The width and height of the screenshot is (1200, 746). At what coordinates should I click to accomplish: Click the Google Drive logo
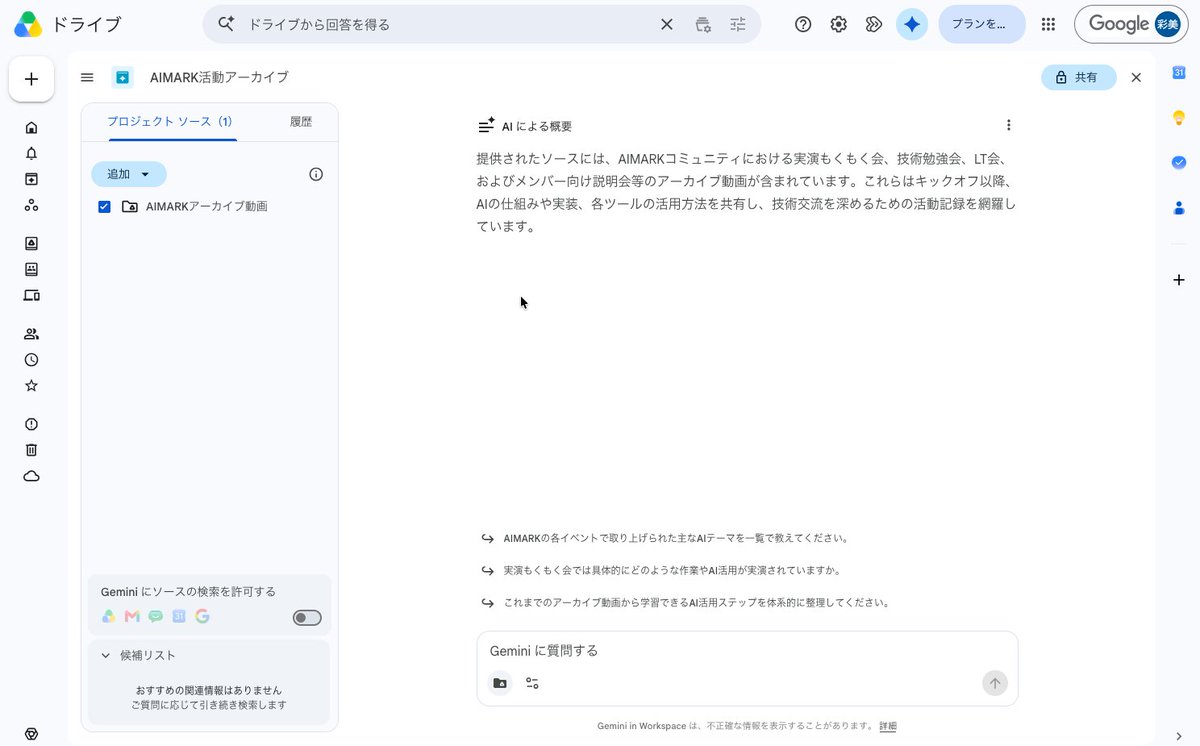pyautogui.click(x=27, y=25)
